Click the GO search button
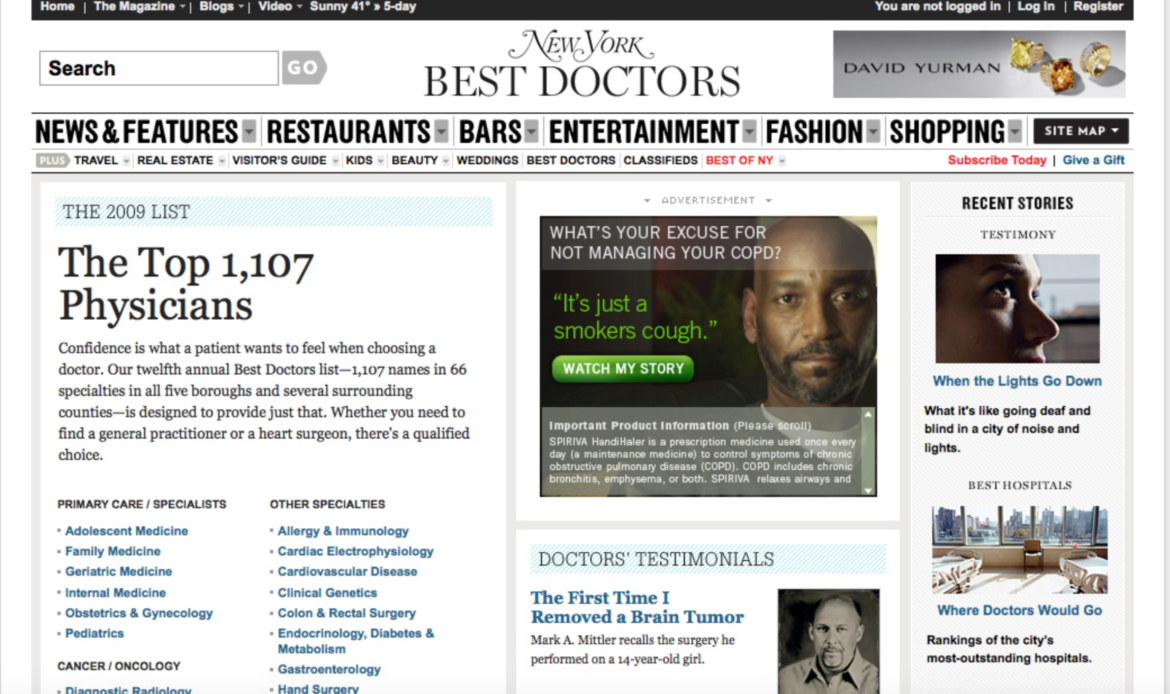Image resolution: width=1170 pixels, height=694 pixels. [x=304, y=68]
